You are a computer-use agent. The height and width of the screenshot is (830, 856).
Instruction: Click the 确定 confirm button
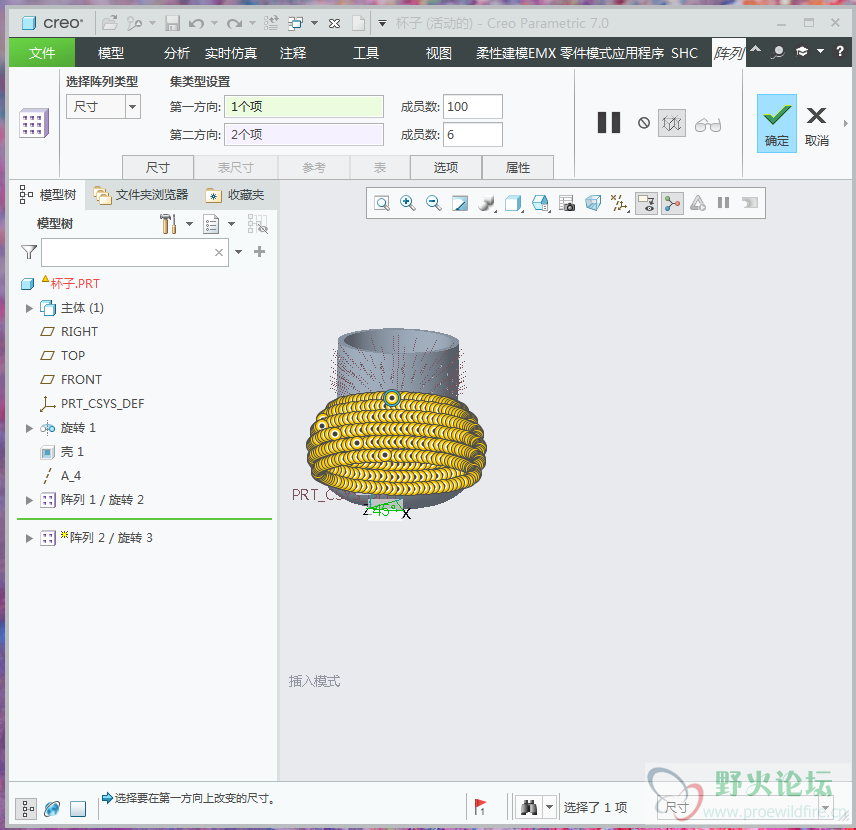click(776, 123)
